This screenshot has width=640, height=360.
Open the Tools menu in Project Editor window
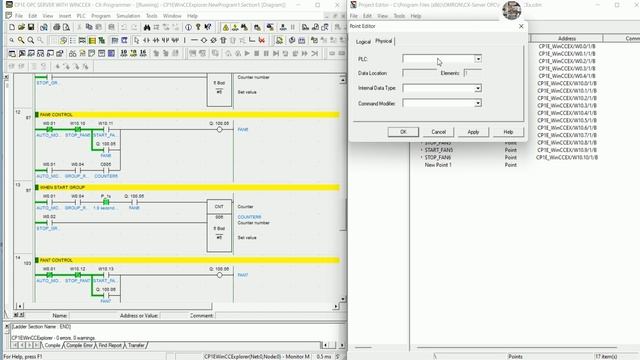(399, 16)
